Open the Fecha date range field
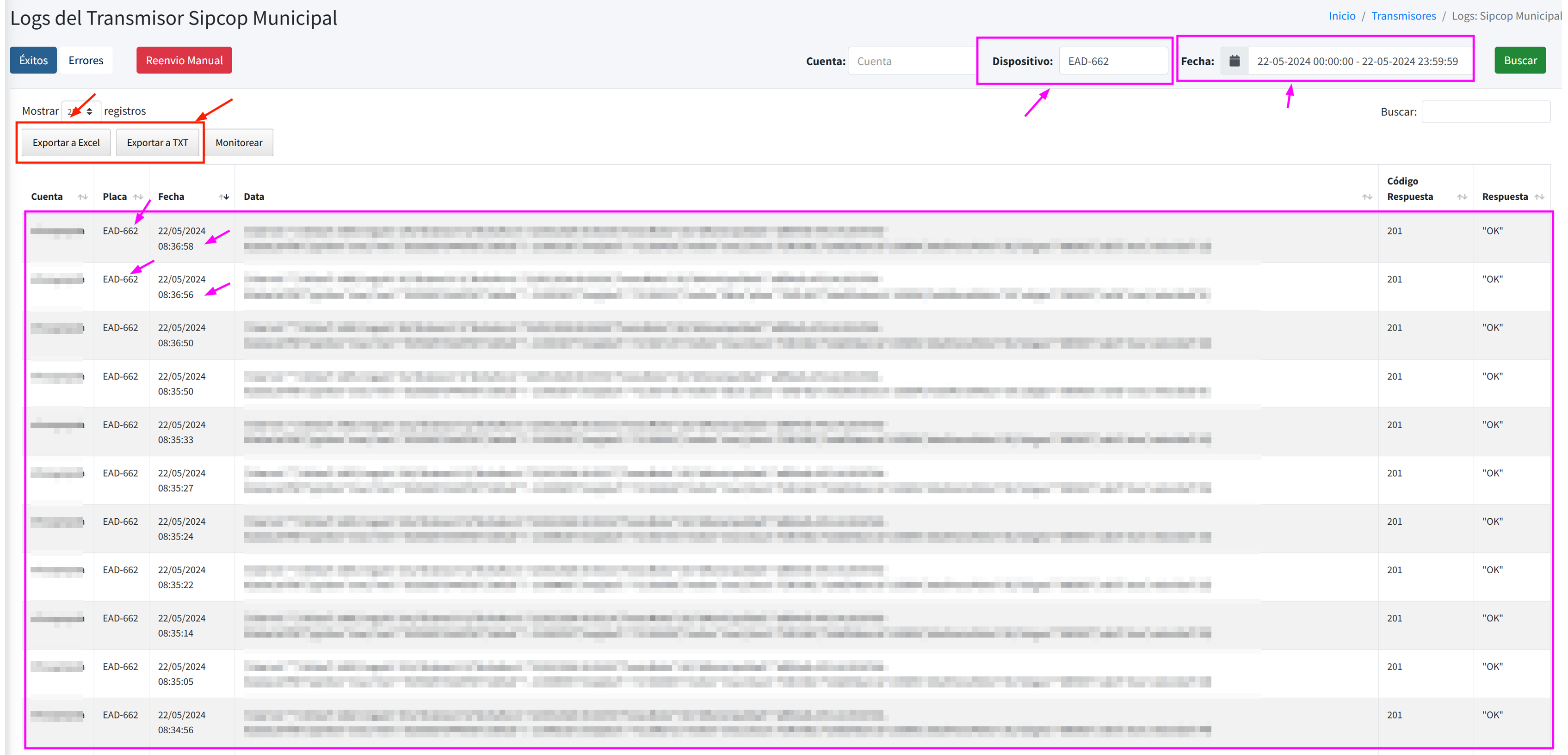The image size is (1568, 755). [x=1358, y=61]
